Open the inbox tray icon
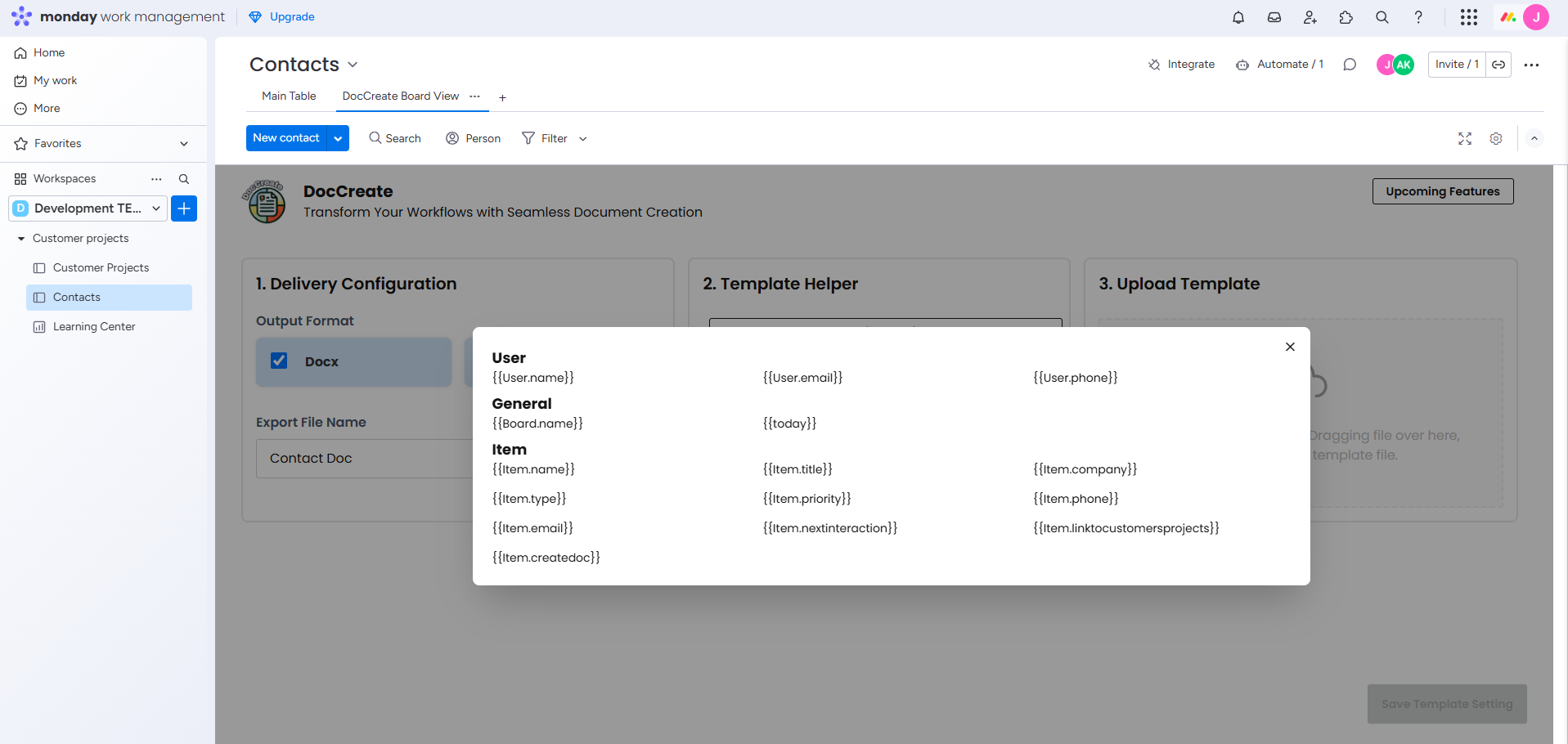This screenshot has width=1568, height=744. click(x=1274, y=17)
